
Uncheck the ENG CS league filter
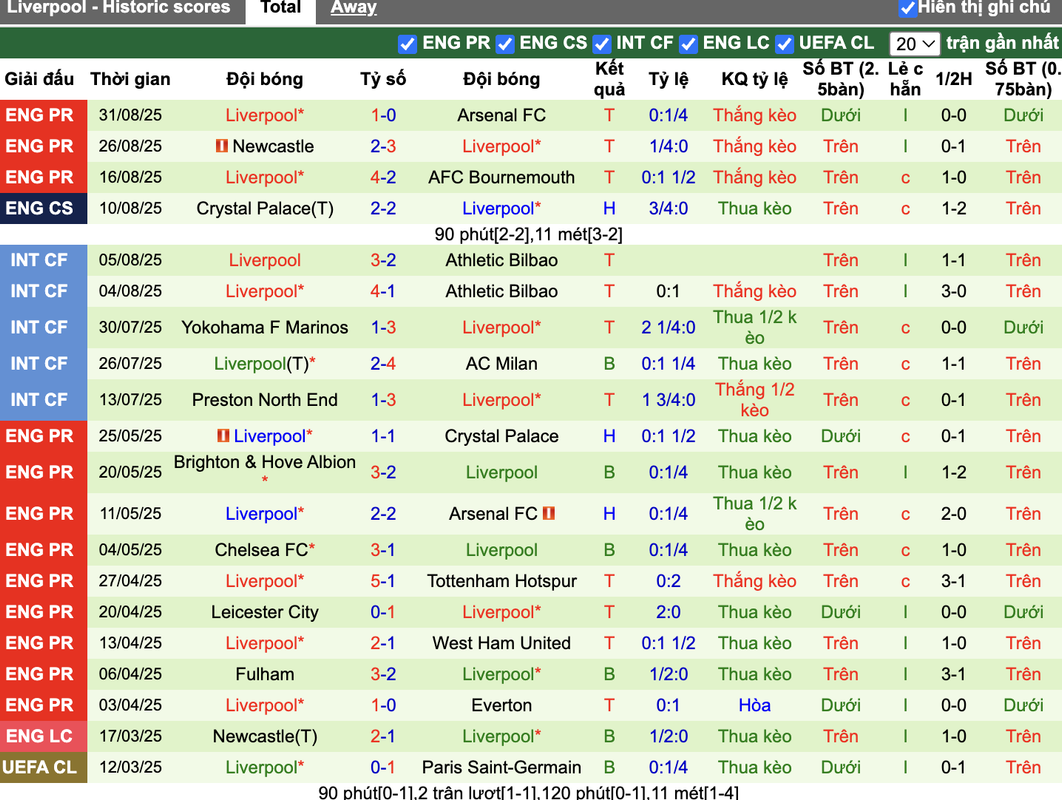505,44
